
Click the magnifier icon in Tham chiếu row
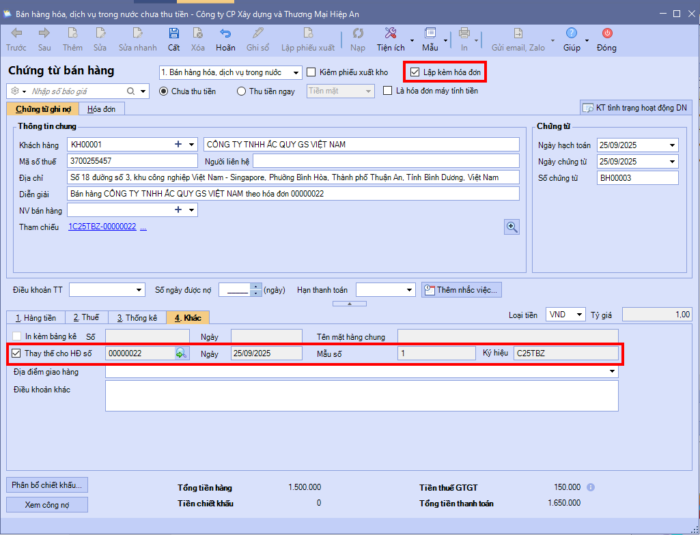point(512,227)
